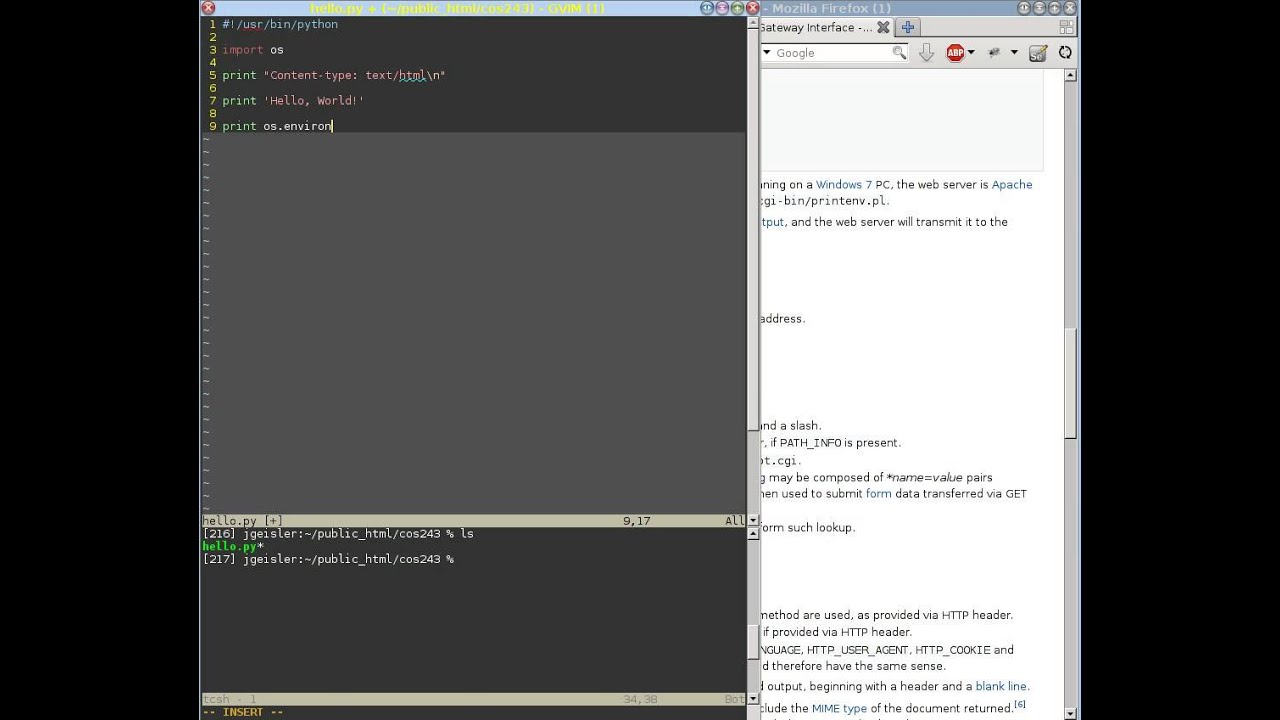Click the Firefox page scrollbar thumb

point(1070,383)
